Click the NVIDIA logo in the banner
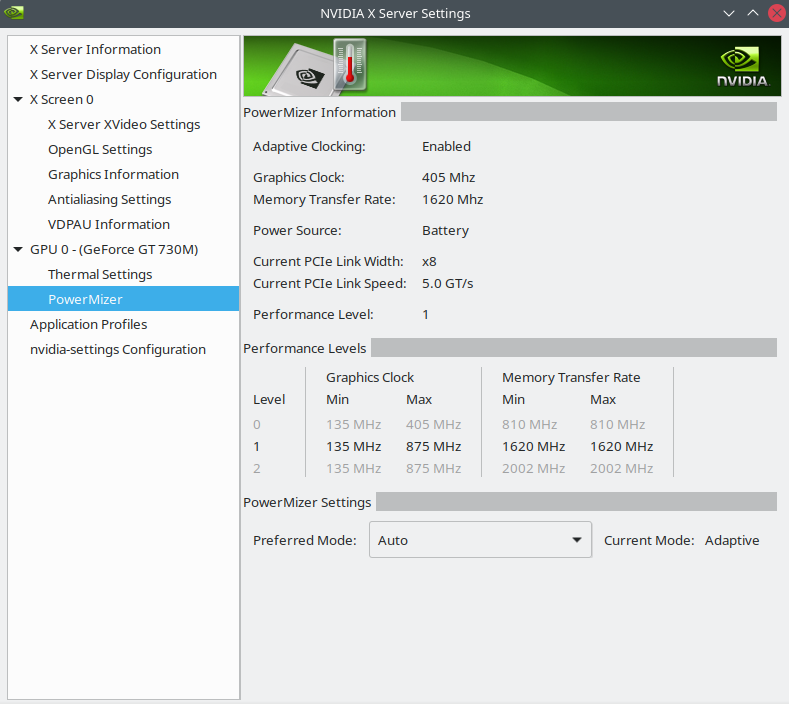The width and height of the screenshot is (789, 704). click(x=743, y=66)
